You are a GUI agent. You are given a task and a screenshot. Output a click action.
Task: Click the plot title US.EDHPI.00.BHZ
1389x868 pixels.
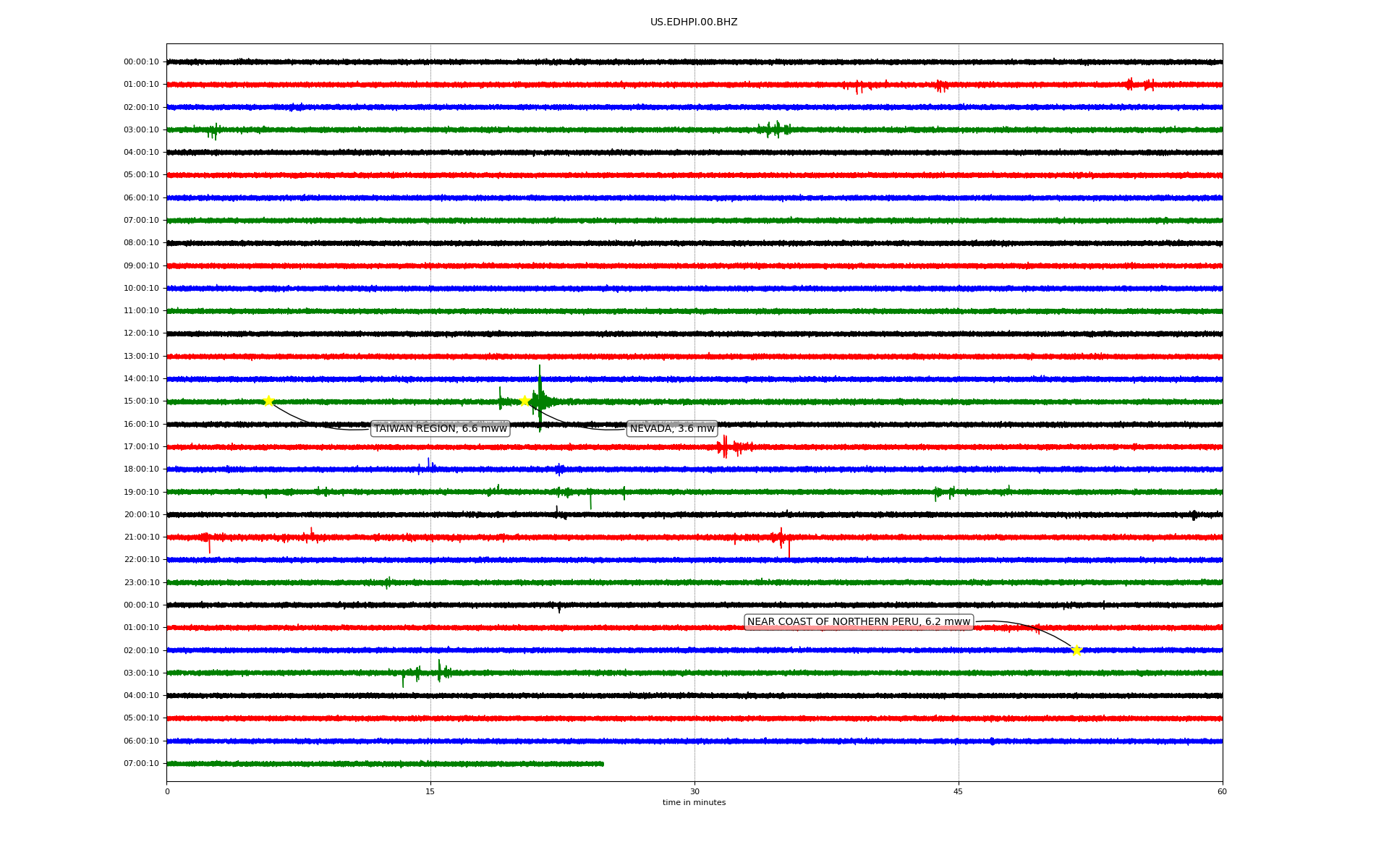pyautogui.click(x=694, y=22)
